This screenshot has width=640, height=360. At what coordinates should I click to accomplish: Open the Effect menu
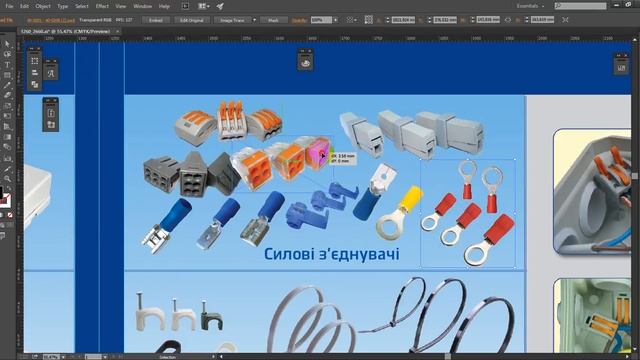point(102,6)
